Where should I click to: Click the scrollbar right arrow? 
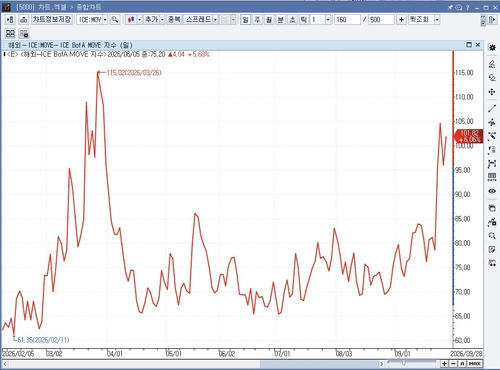point(382,364)
